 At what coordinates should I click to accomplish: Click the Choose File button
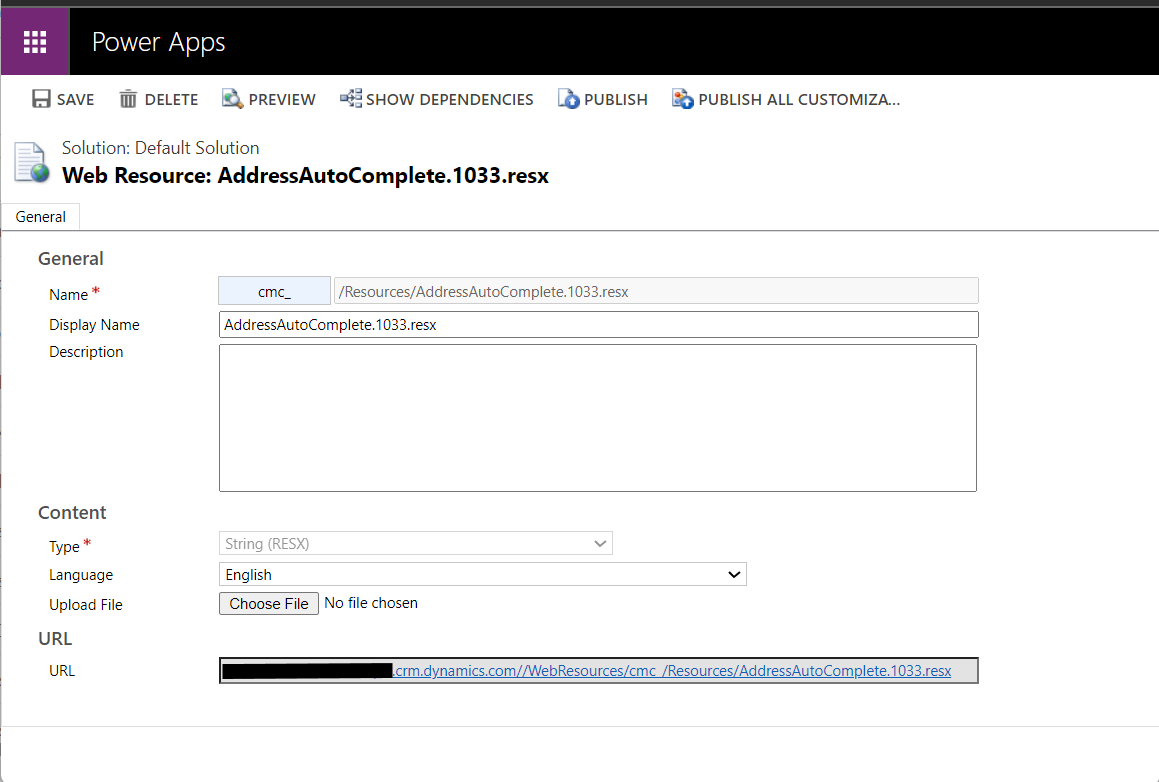point(269,603)
